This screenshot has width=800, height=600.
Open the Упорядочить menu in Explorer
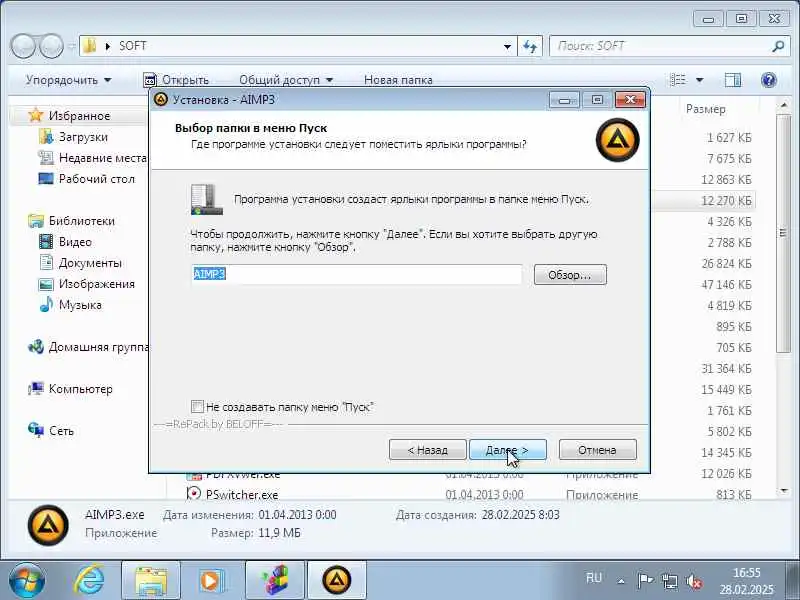coord(68,80)
